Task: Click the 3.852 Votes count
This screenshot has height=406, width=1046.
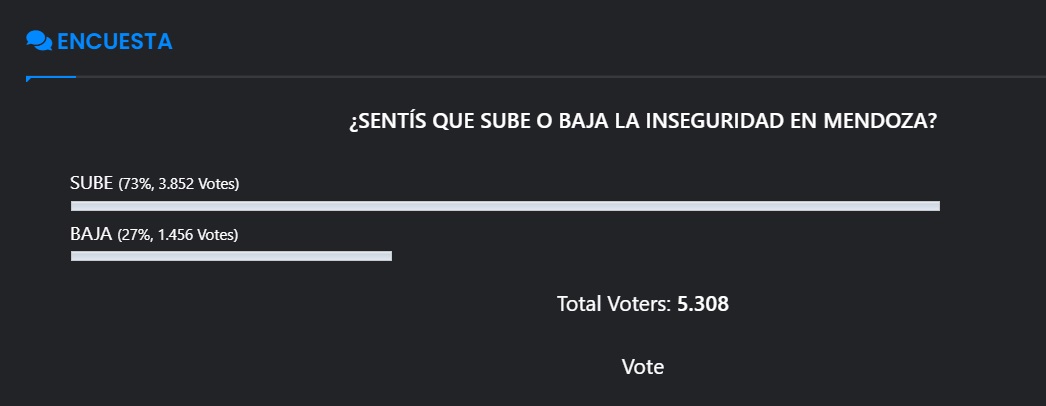Action: pos(196,185)
